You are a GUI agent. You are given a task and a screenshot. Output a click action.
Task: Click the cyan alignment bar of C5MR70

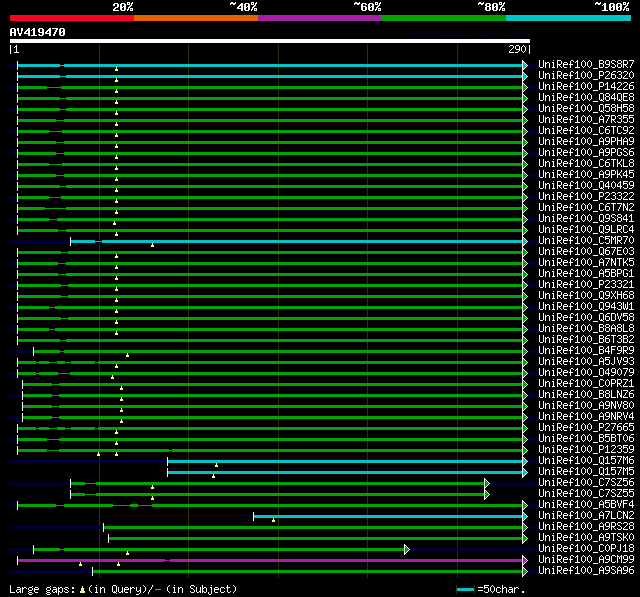pyautogui.click(x=297, y=242)
